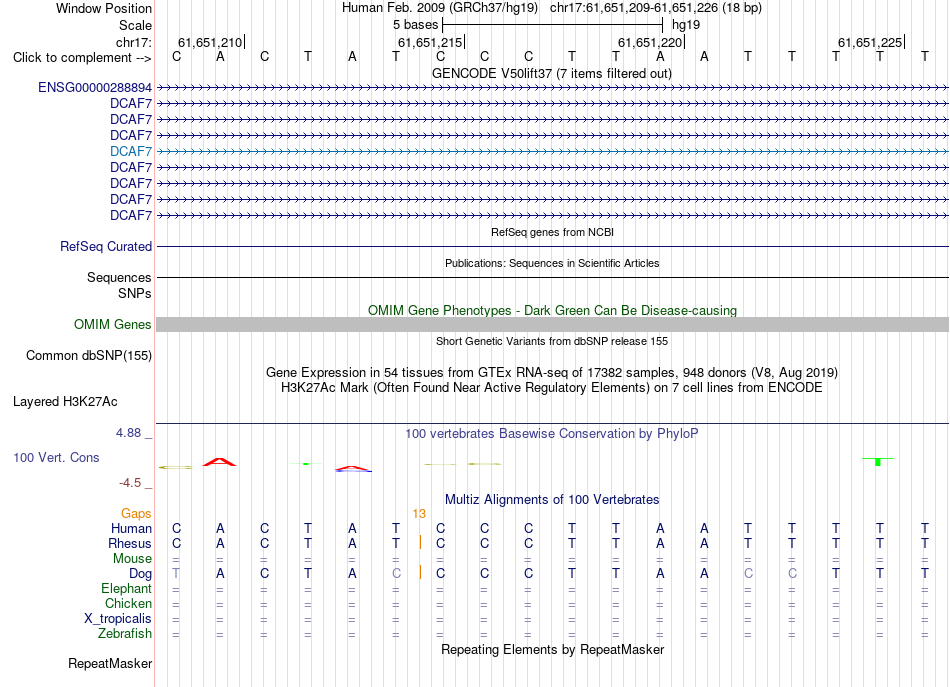
Task: Click the bright green PhyloP bar
Action: click(878, 462)
